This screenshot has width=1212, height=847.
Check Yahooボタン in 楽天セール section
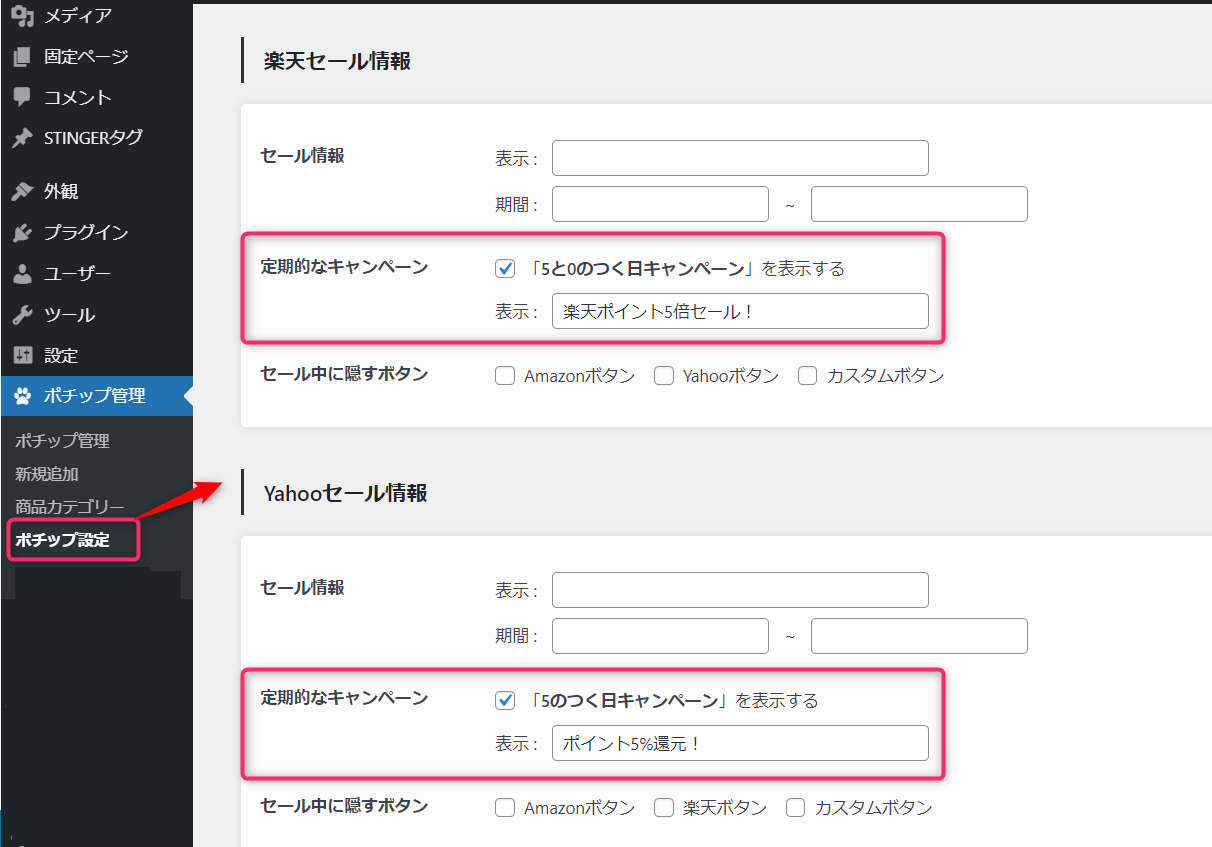pos(664,376)
